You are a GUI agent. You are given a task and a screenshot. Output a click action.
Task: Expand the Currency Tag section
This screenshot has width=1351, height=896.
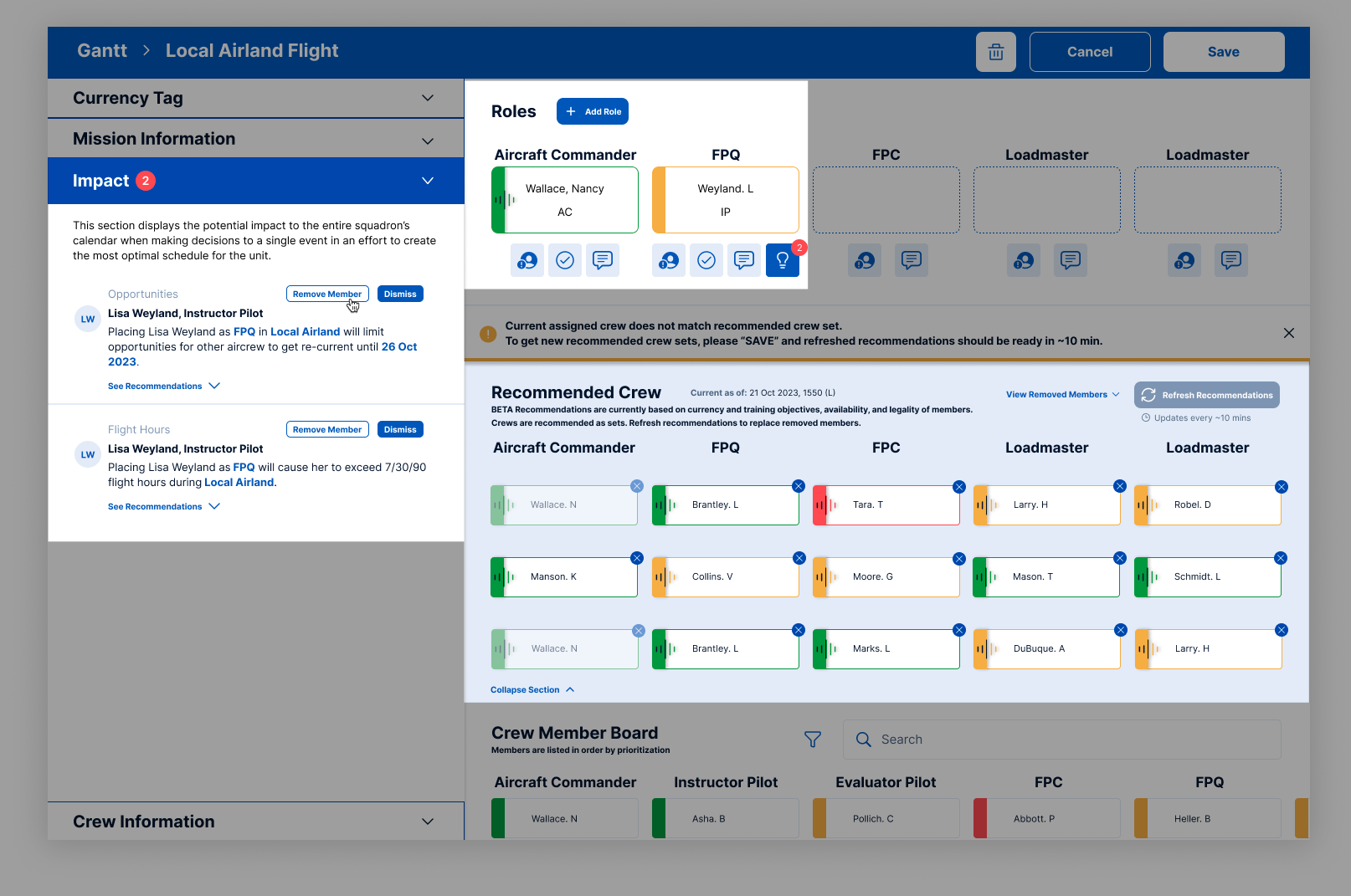[256, 98]
